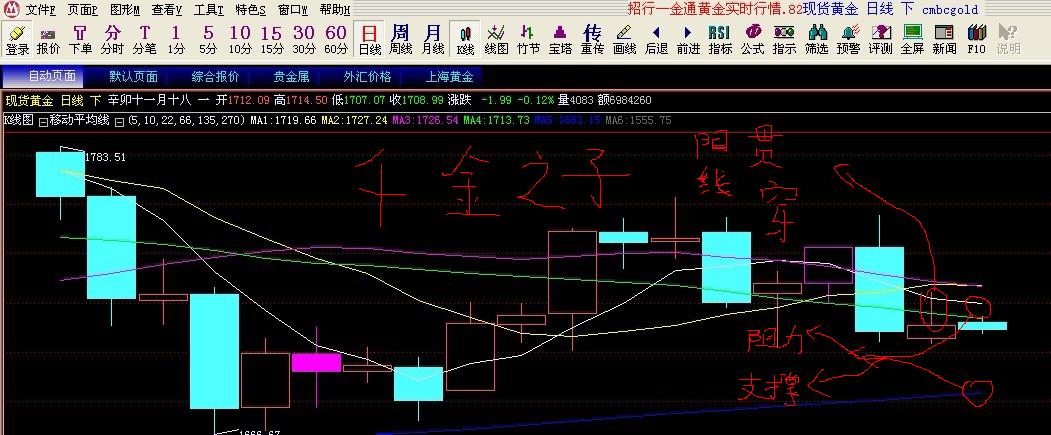The height and width of the screenshot is (435, 1051).
Task: Click the 1783.51 high price label
Action: click(x=105, y=158)
